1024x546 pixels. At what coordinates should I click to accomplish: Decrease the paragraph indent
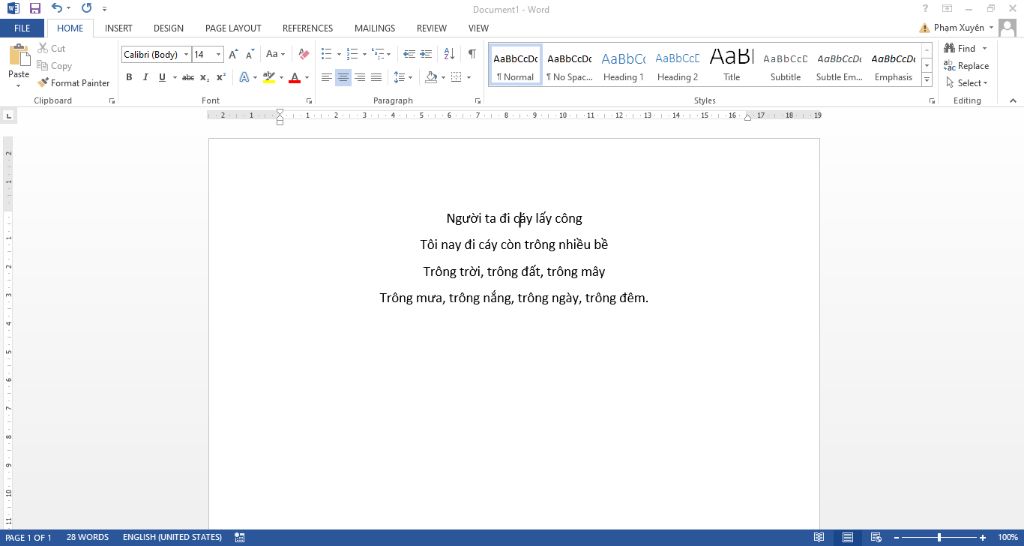409,54
